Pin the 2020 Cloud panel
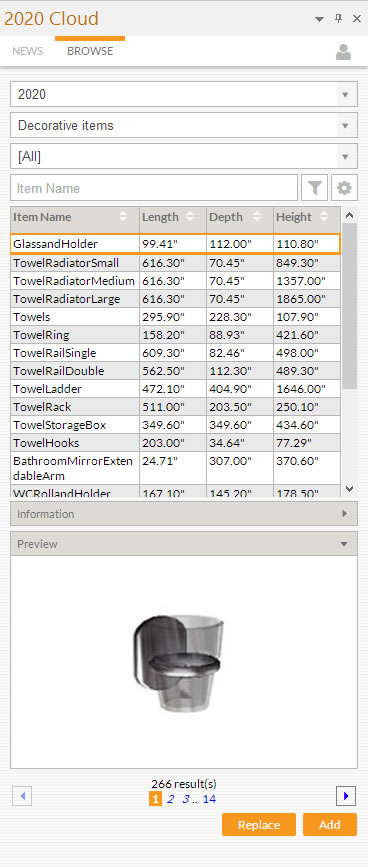This screenshot has width=368, height=867. point(339,19)
